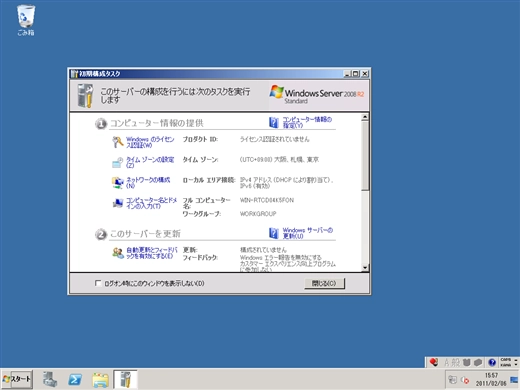Check ログオン時にこのウィンドウを表示しない checkbox
This screenshot has height=390, width=520.
pos(98,283)
